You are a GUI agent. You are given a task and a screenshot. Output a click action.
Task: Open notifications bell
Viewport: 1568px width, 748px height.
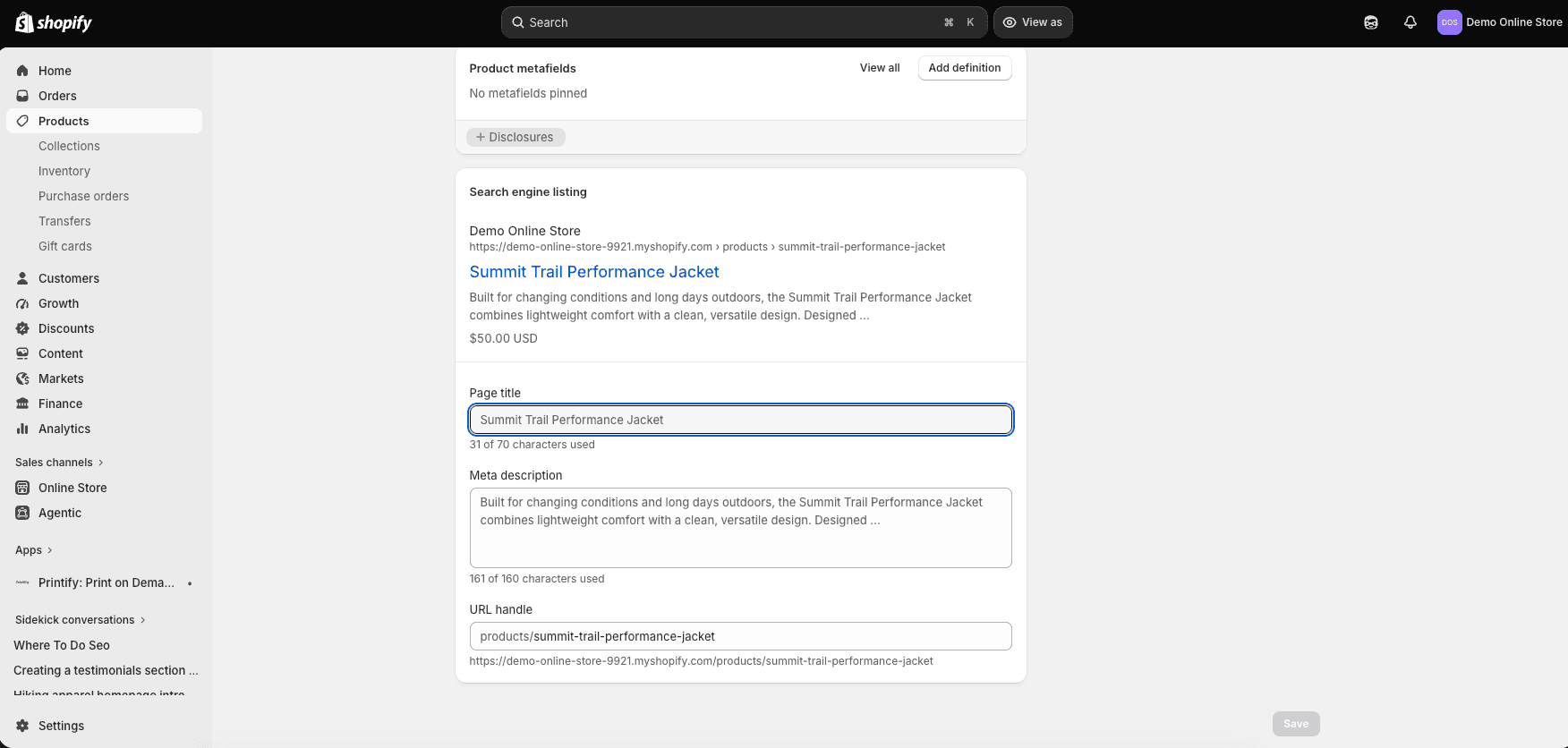1410,22
